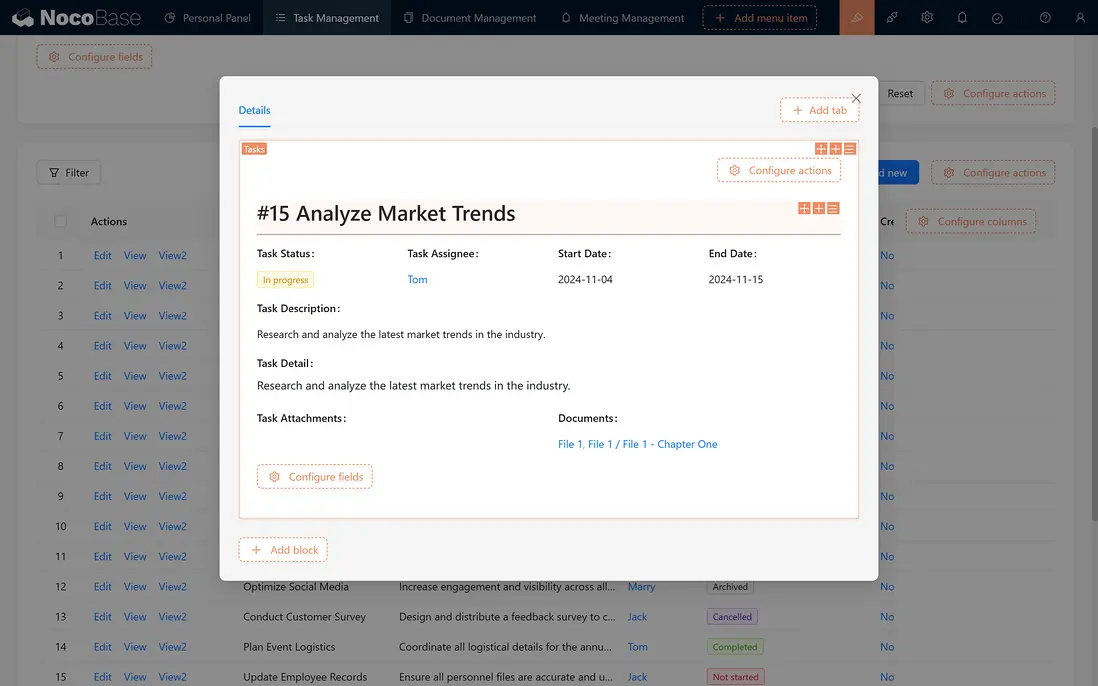Click the Meeting Management bell icon
Viewport: 1098px width, 686px height.
566,18
